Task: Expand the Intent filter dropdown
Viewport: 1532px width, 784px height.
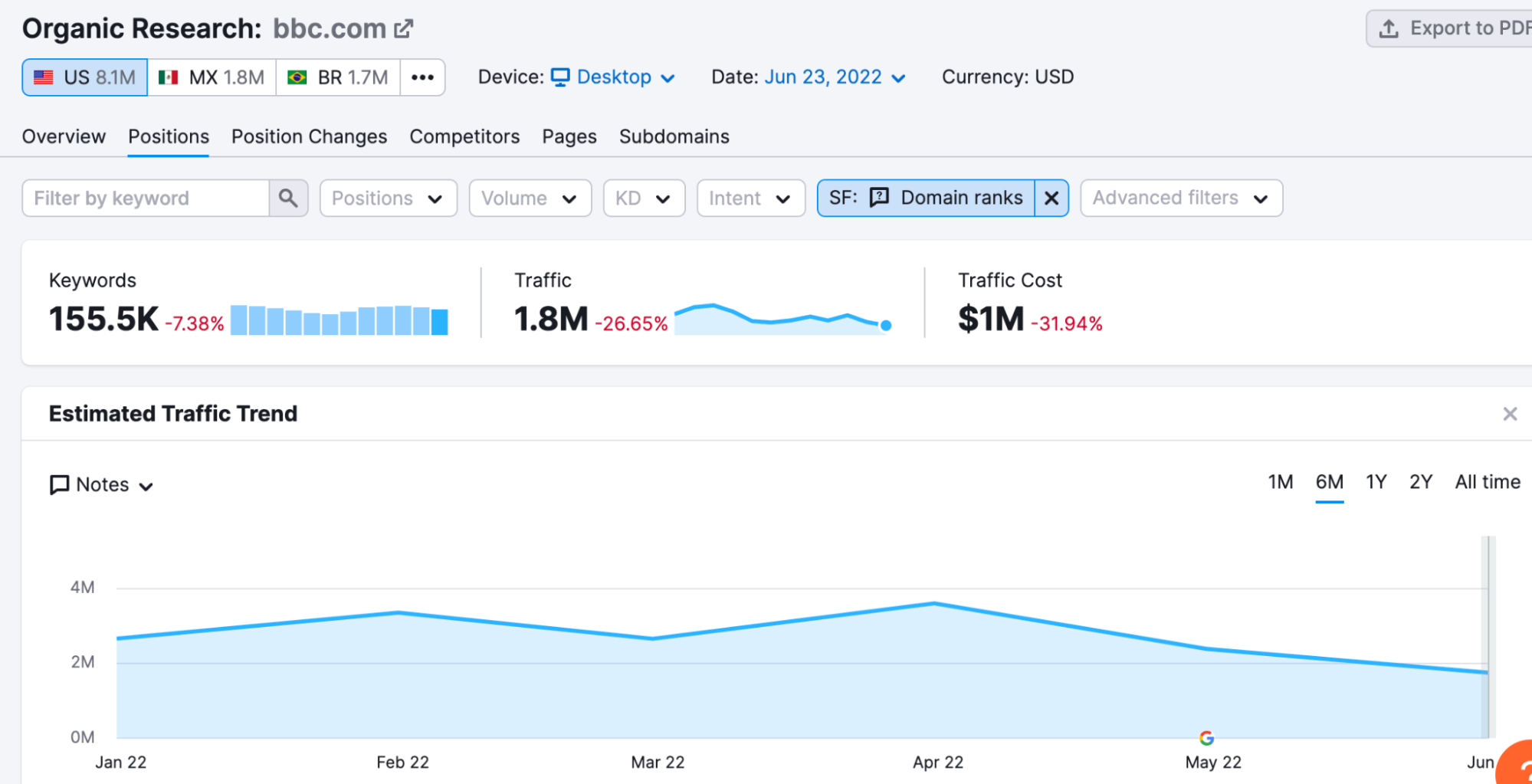Action: [751, 198]
